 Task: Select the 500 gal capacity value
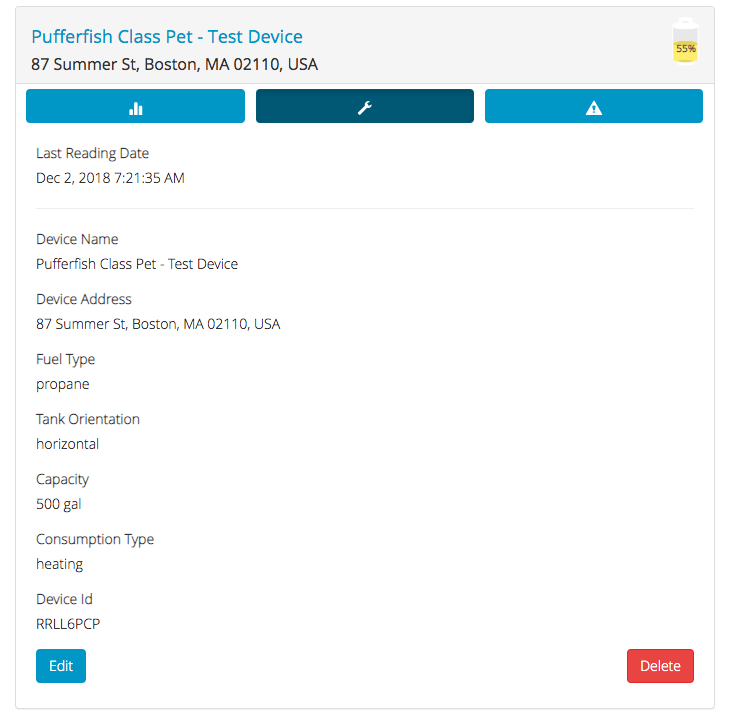(x=59, y=504)
